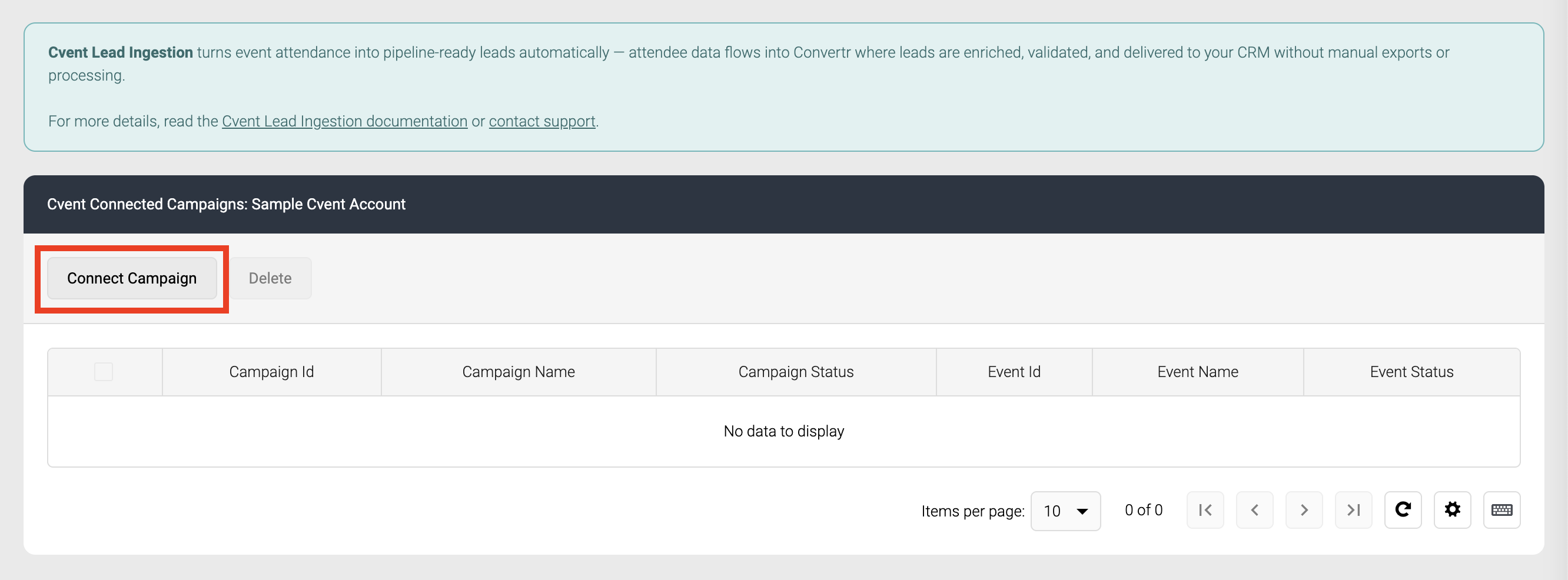Sort by Campaign Status column header
1568x580 pixels.
(796, 372)
